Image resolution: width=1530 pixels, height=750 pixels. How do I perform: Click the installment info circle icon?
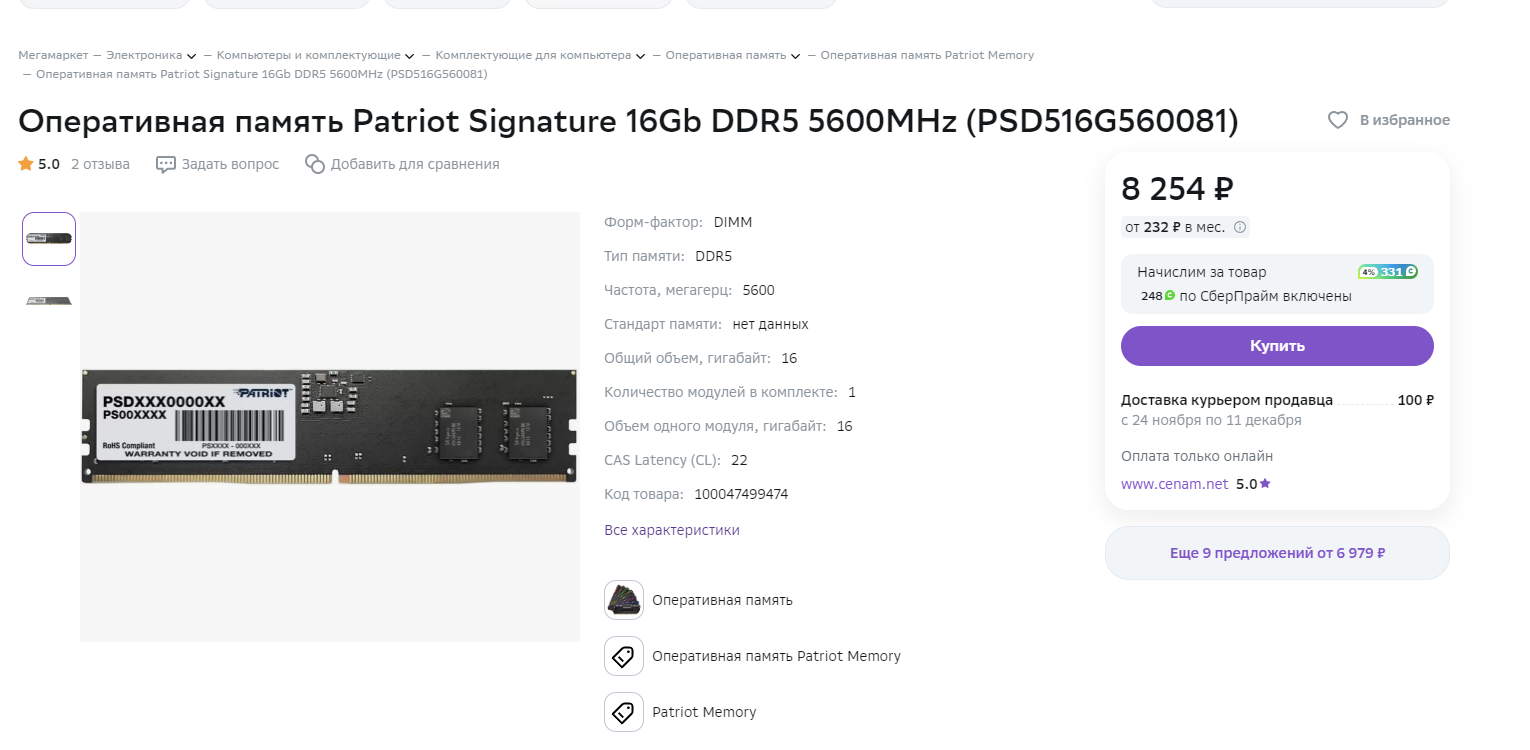(1240, 227)
